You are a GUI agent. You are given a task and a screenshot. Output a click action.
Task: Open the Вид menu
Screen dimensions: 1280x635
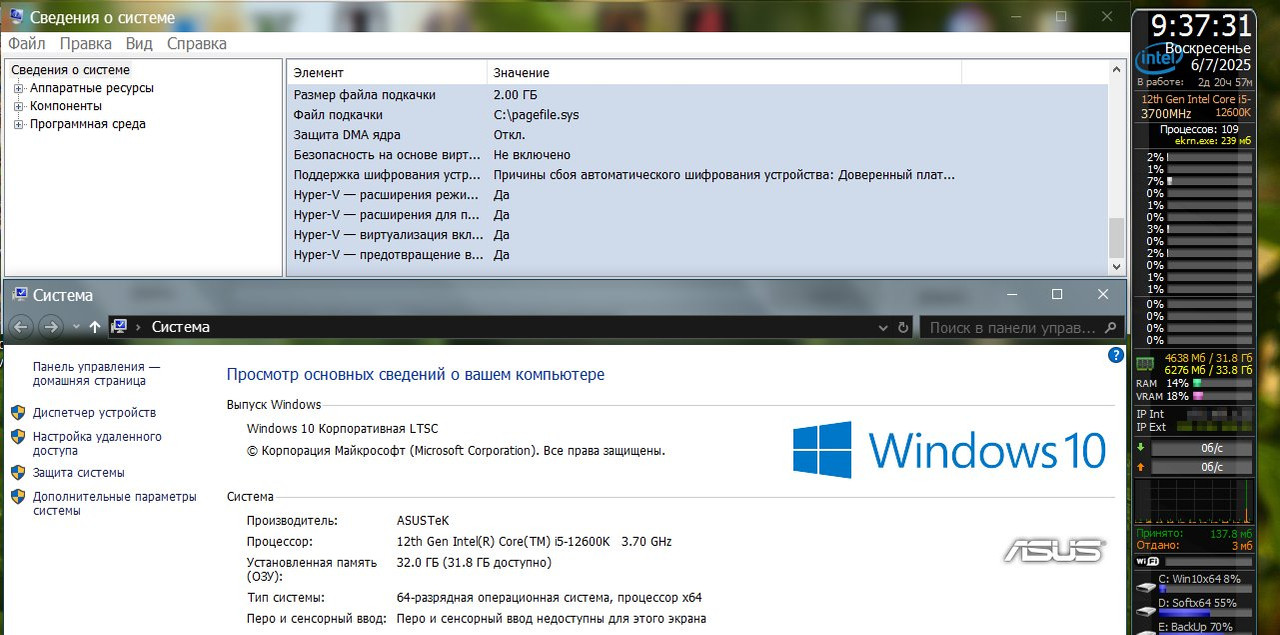pos(139,44)
